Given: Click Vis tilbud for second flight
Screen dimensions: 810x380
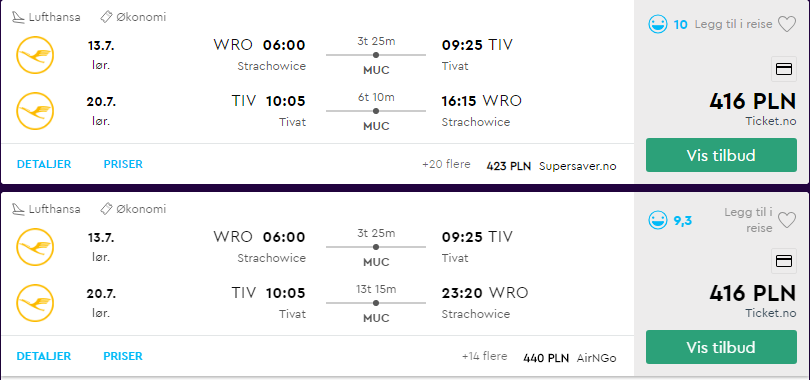Looking at the screenshot, I should [x=721, y=347].
